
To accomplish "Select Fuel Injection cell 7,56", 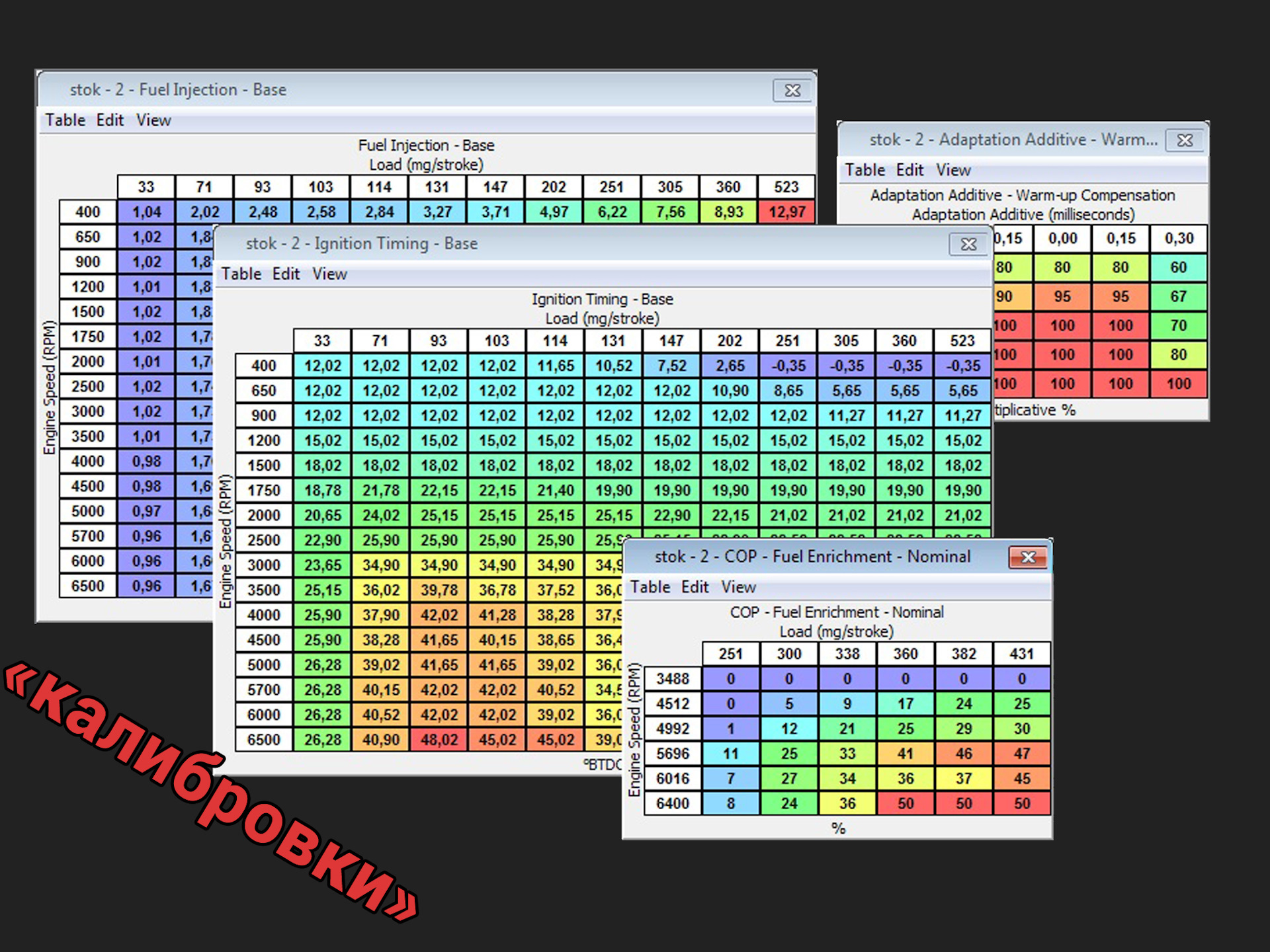I will point(670,212).
